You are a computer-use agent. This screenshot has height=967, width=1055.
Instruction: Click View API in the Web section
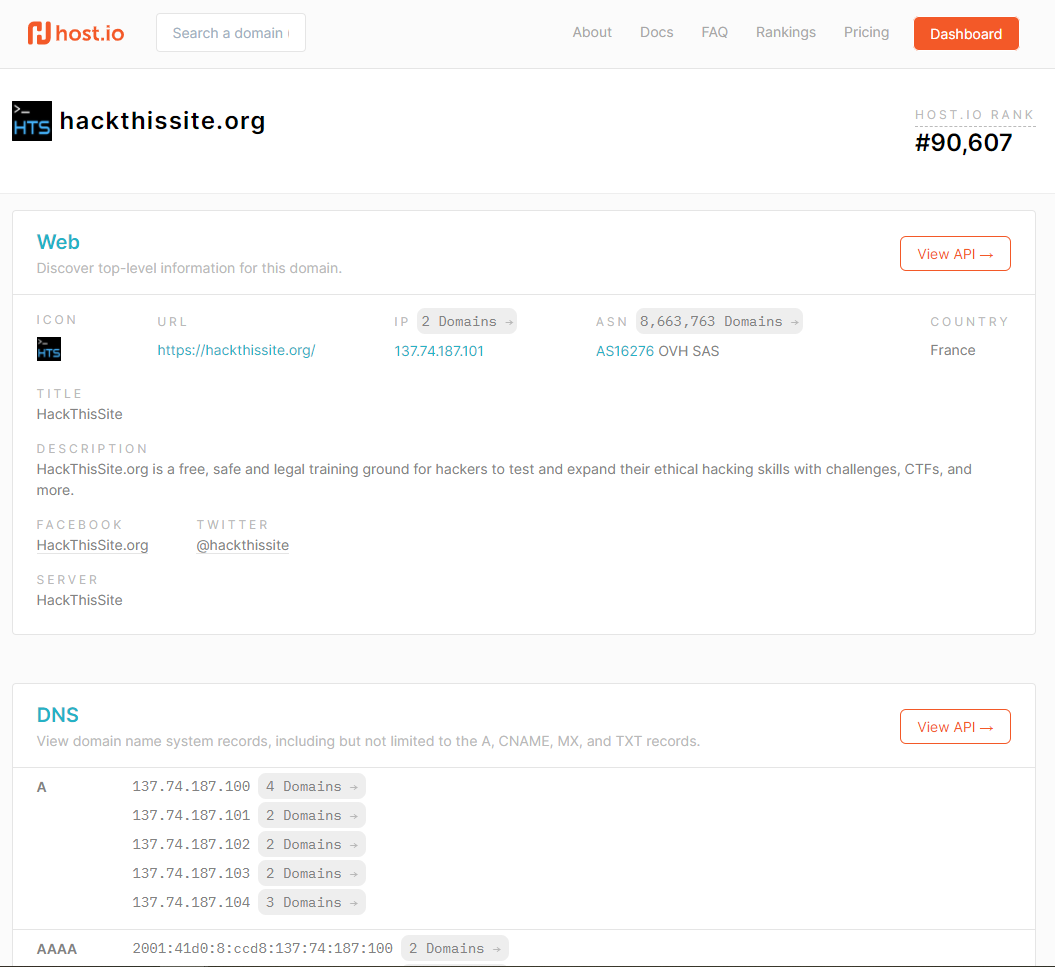click(x=955, y=254)
